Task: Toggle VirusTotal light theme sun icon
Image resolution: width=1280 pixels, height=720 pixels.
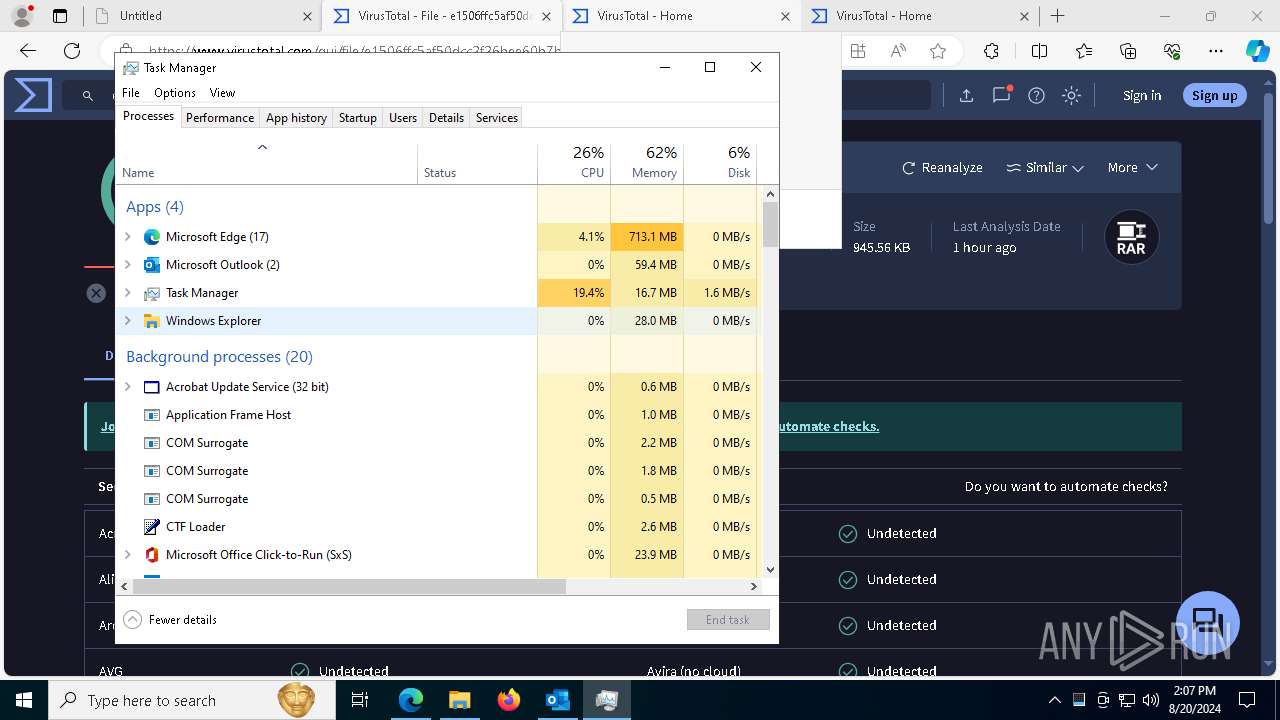Action: coord(1072,95)
